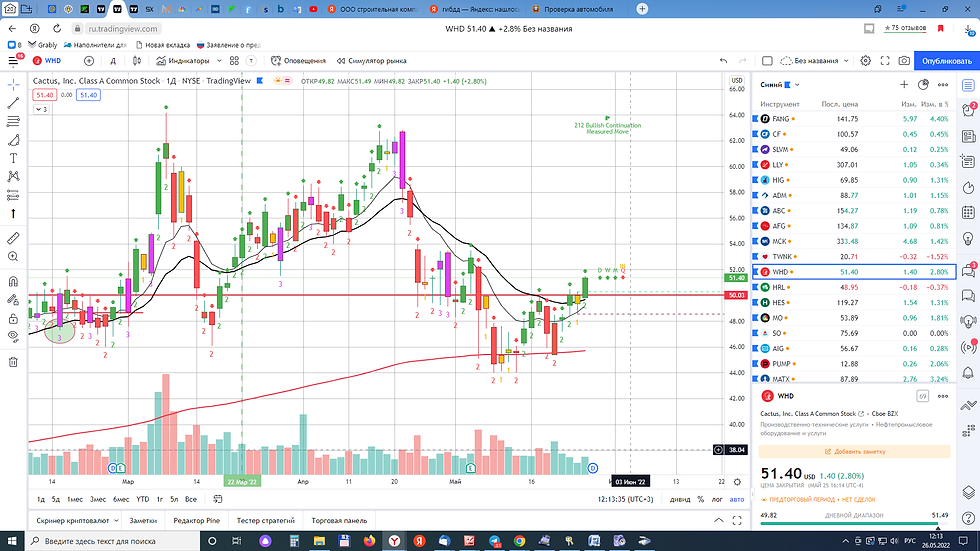980x551 pixels.
Task: Undo the last chart action
Action: [x=724, y=61]
